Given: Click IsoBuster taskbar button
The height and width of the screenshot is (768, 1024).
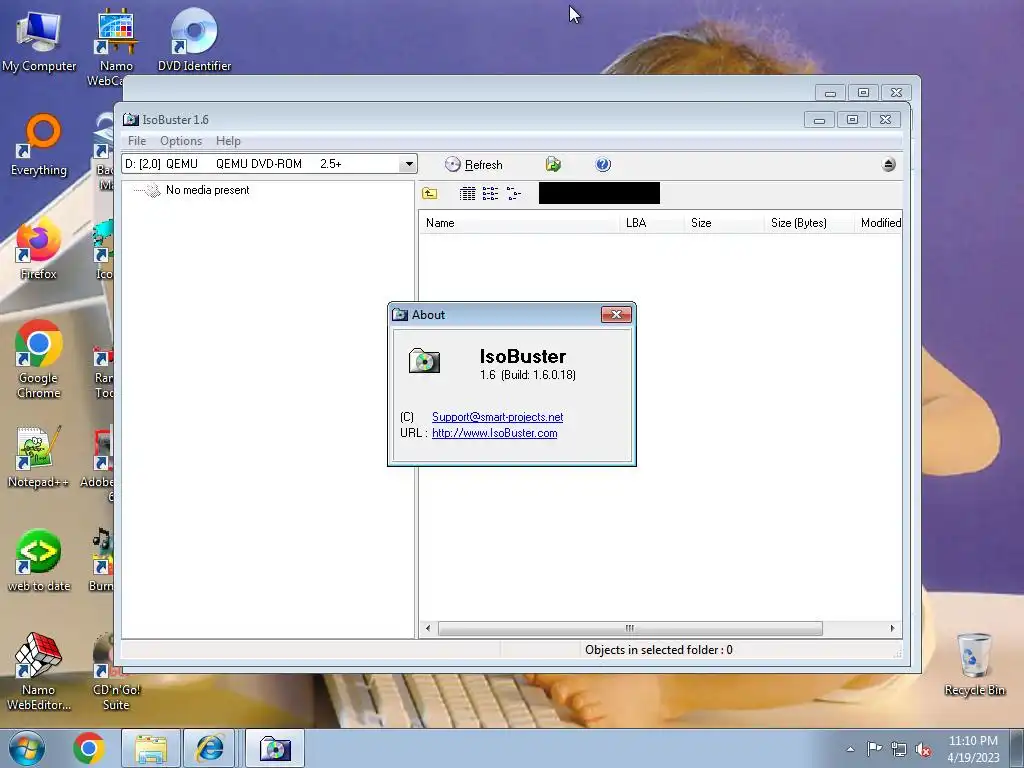Looking at the screenshot, I should tap(275, 748).
